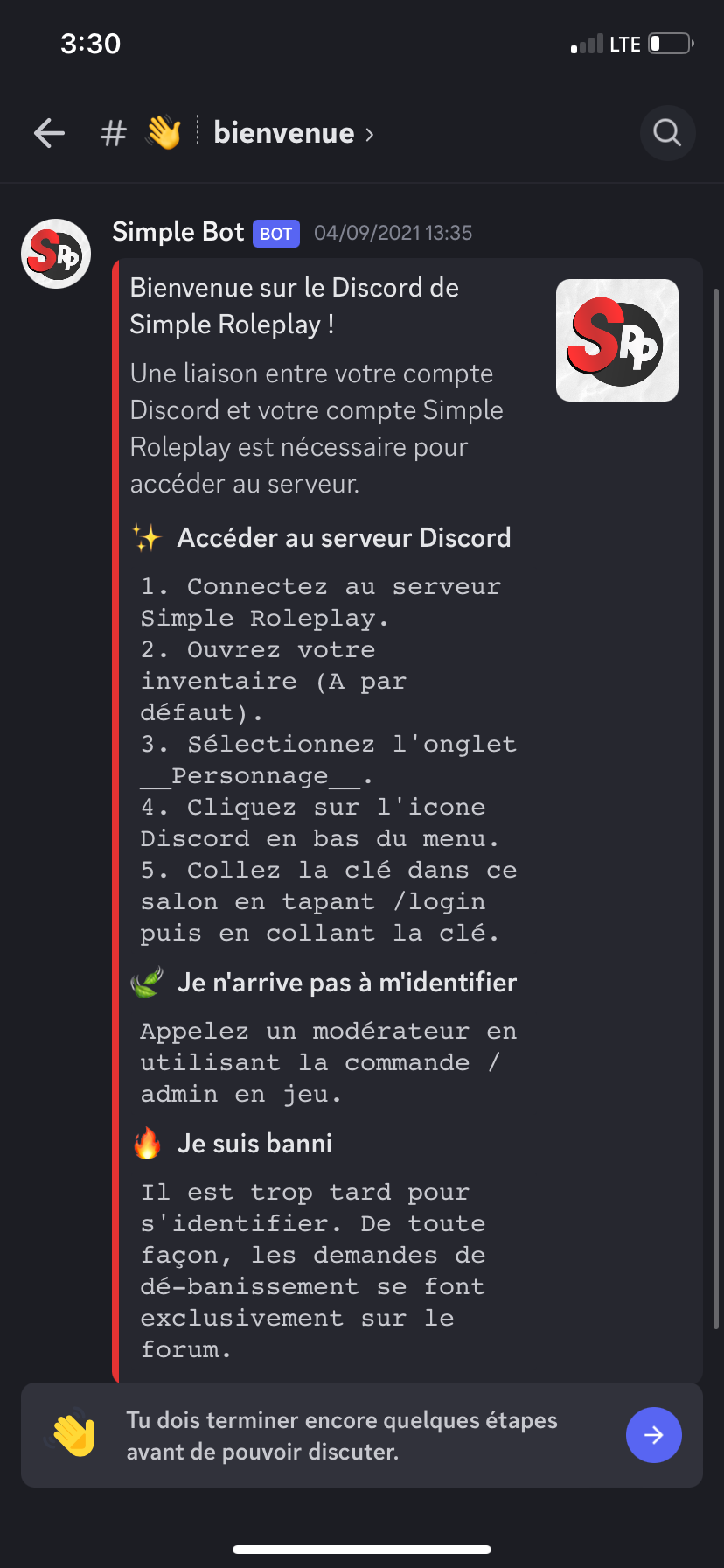Image resolution: width=724 pixels, height=1568 pixels.
Task: Tap the back arrow in the header
Action: [50, 133]
